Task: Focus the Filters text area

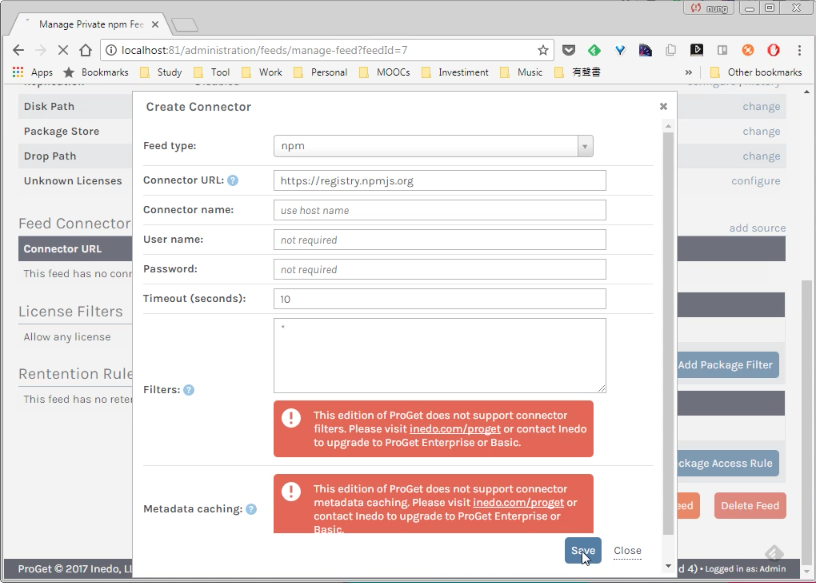Action: (440, 356)
